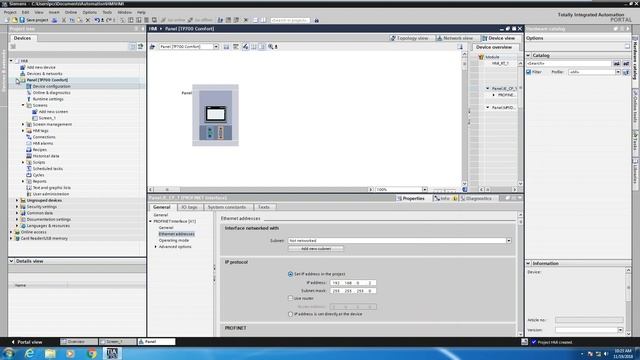The width and height of the screenshot is (640, 360).
Task: Open Chrome from Windows taskbar
Action: click(x=91, y=353)
